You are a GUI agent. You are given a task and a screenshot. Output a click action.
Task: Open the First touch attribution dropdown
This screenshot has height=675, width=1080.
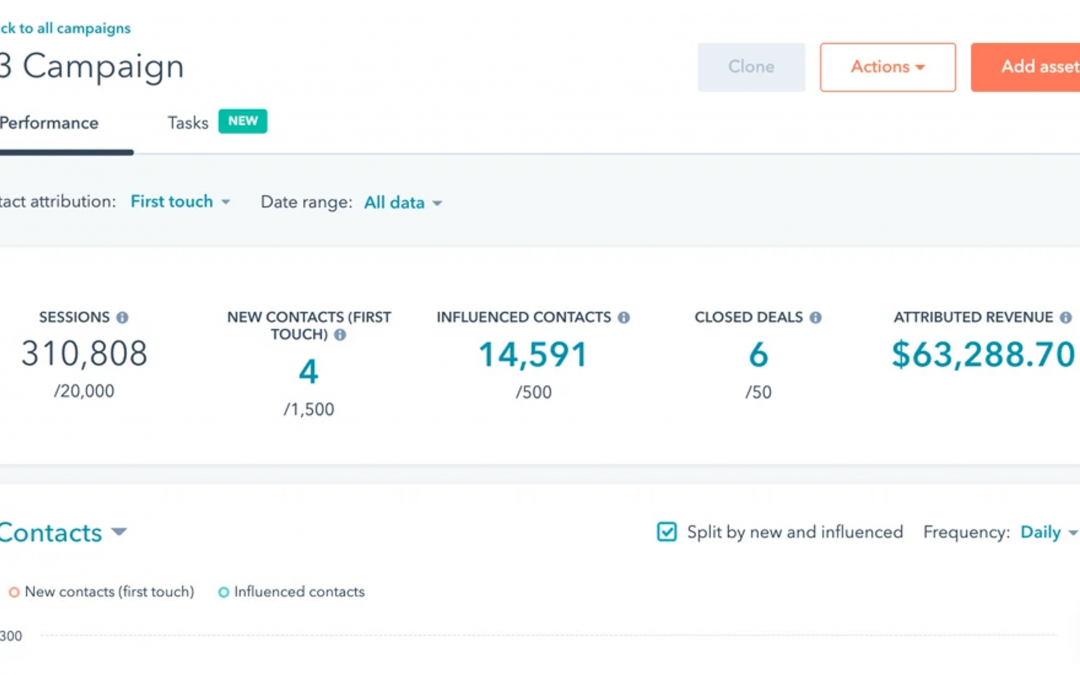click(x=180, y=201)
